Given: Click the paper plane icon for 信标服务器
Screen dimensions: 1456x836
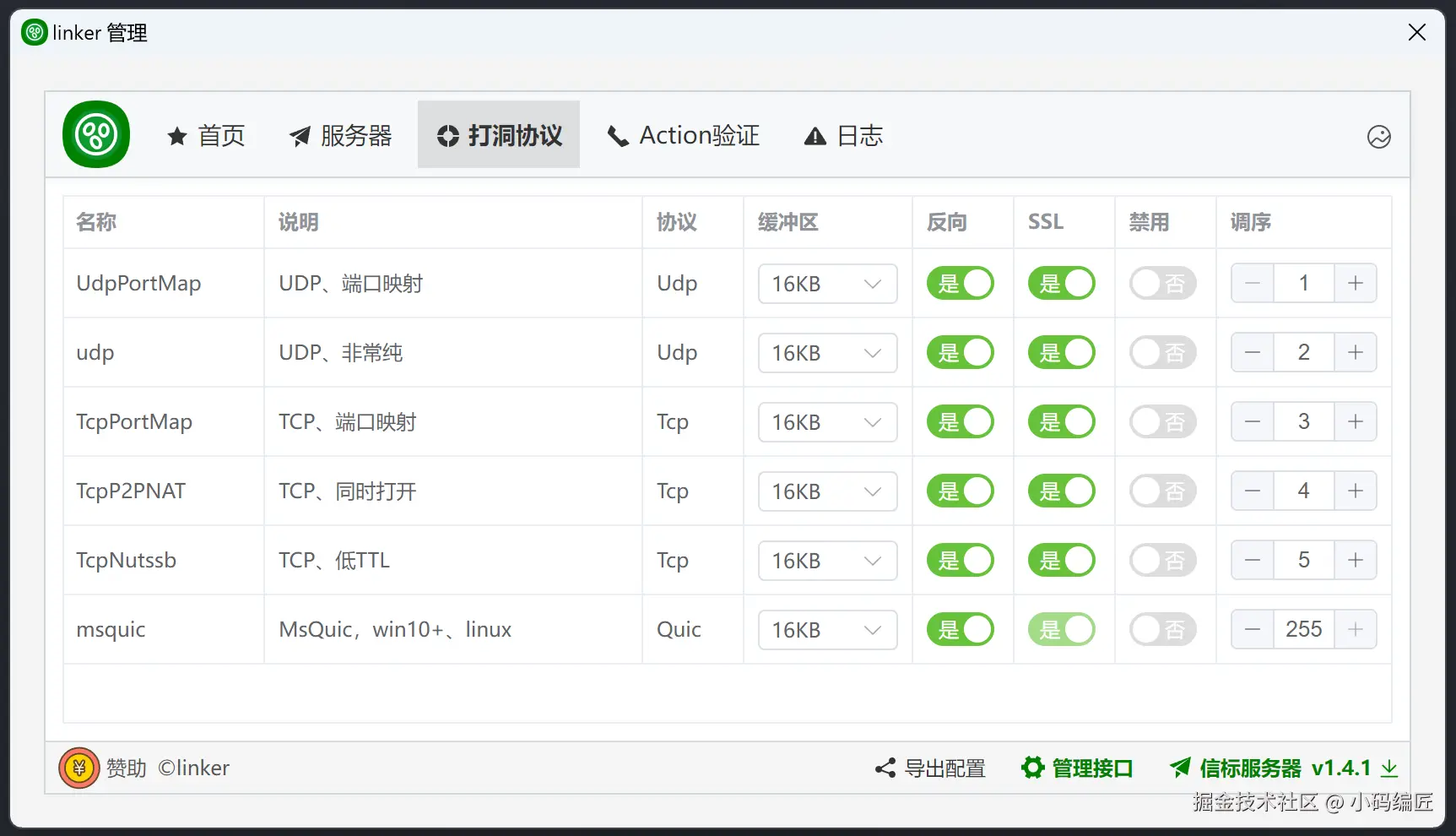Looking at the screenshot, I should 1180,768.
